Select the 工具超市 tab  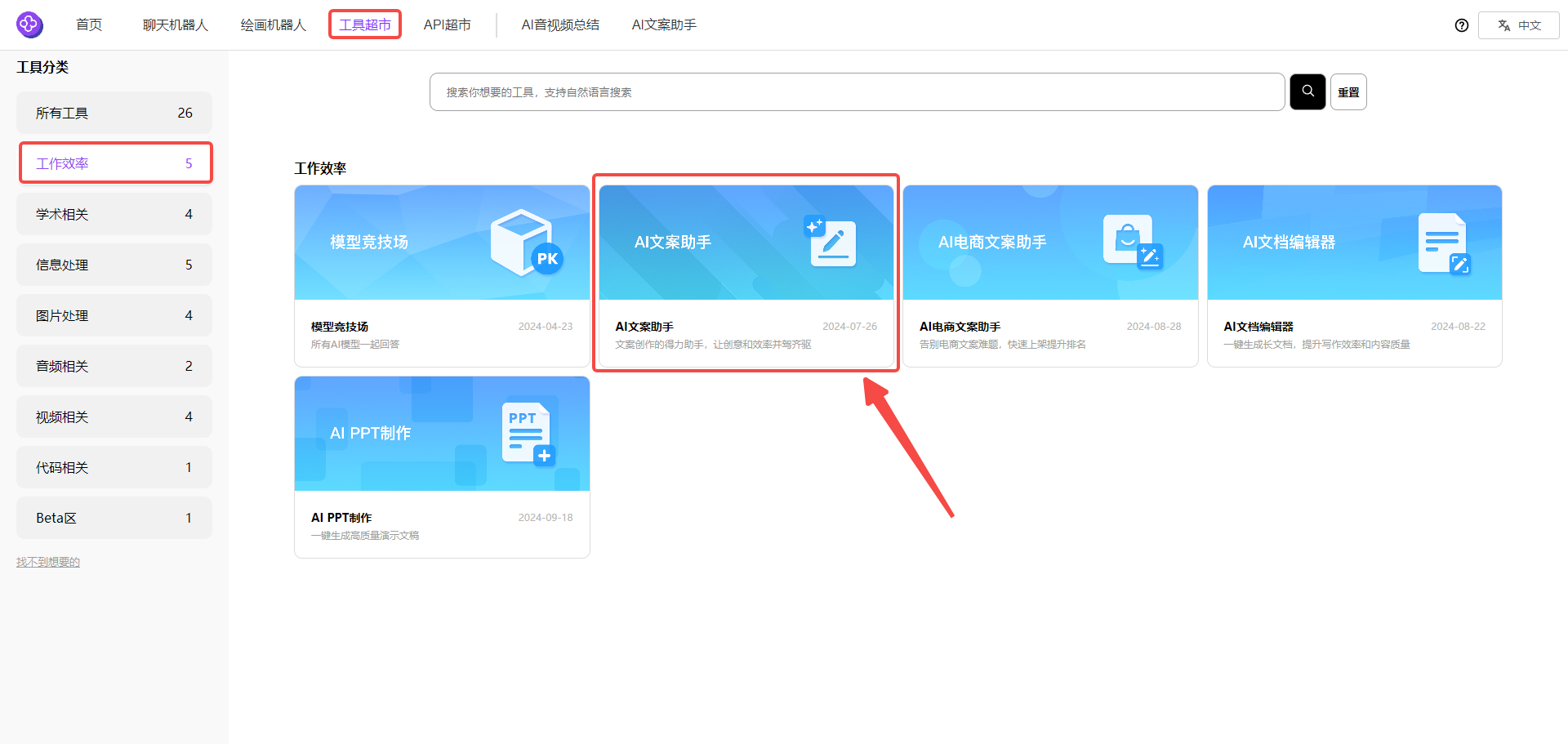tap(365, 25)
